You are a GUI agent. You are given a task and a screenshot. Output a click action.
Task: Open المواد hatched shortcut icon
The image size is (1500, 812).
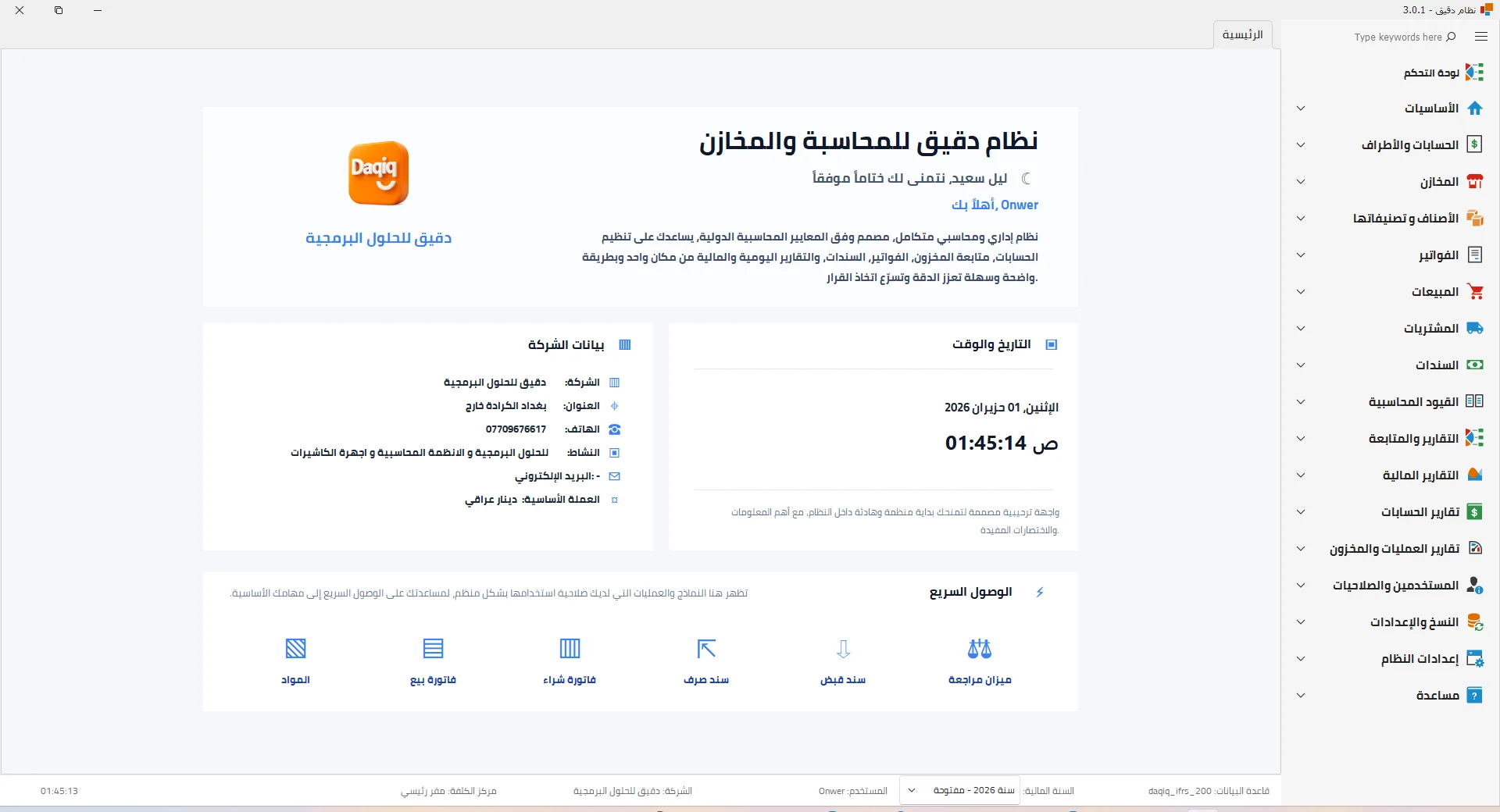296,648
